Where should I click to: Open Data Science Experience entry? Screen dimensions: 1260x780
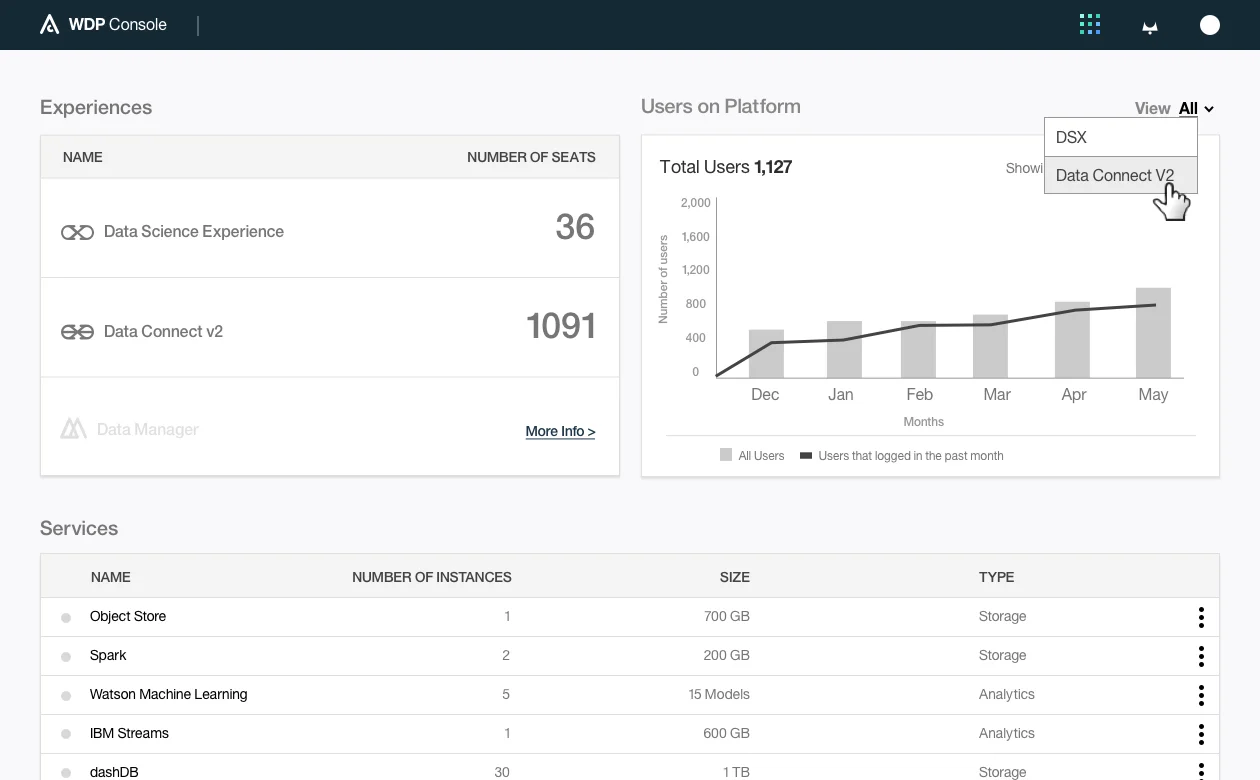194,231
